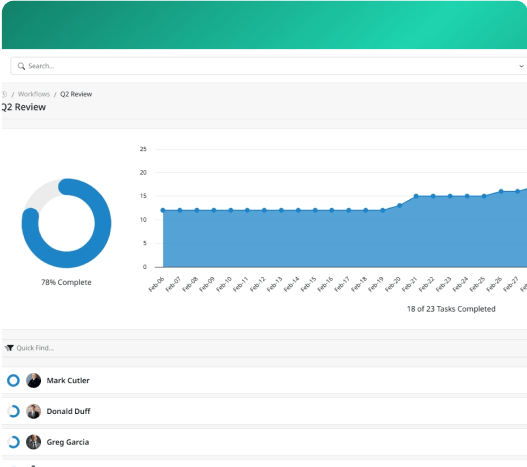527x467 pixels.
Task: Focus the Search input field
Action: pos(269,66)
